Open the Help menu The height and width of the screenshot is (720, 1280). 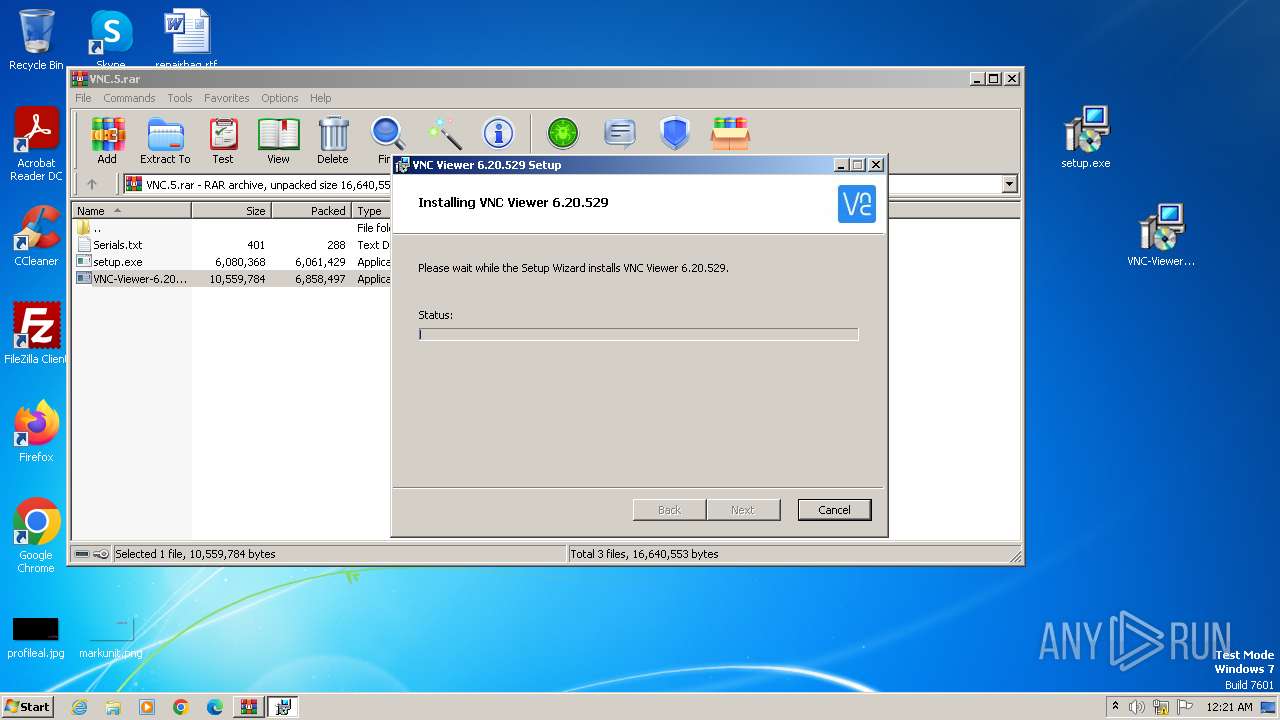[x=320, y=98]
